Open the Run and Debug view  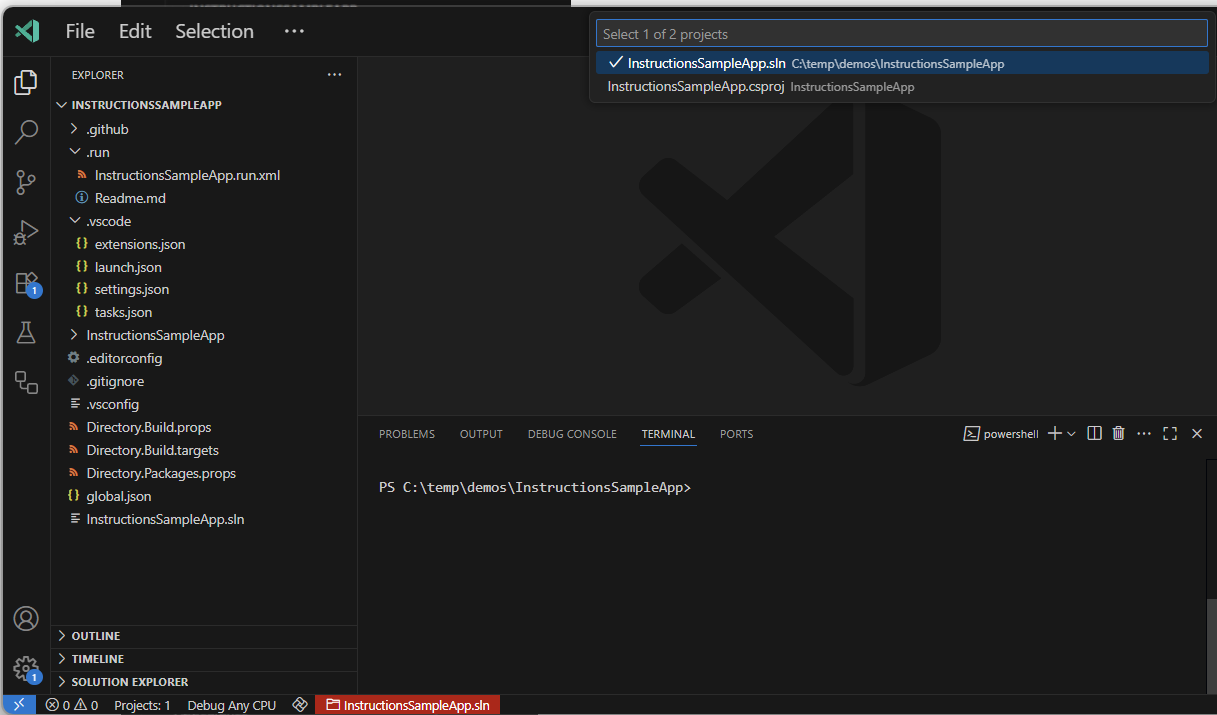[26, 233]
